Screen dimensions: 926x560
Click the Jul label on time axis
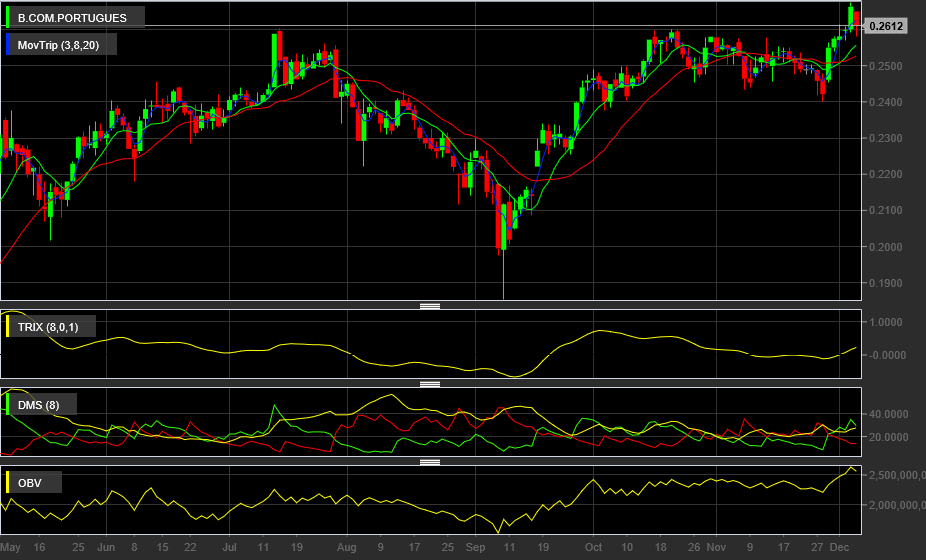229,547
